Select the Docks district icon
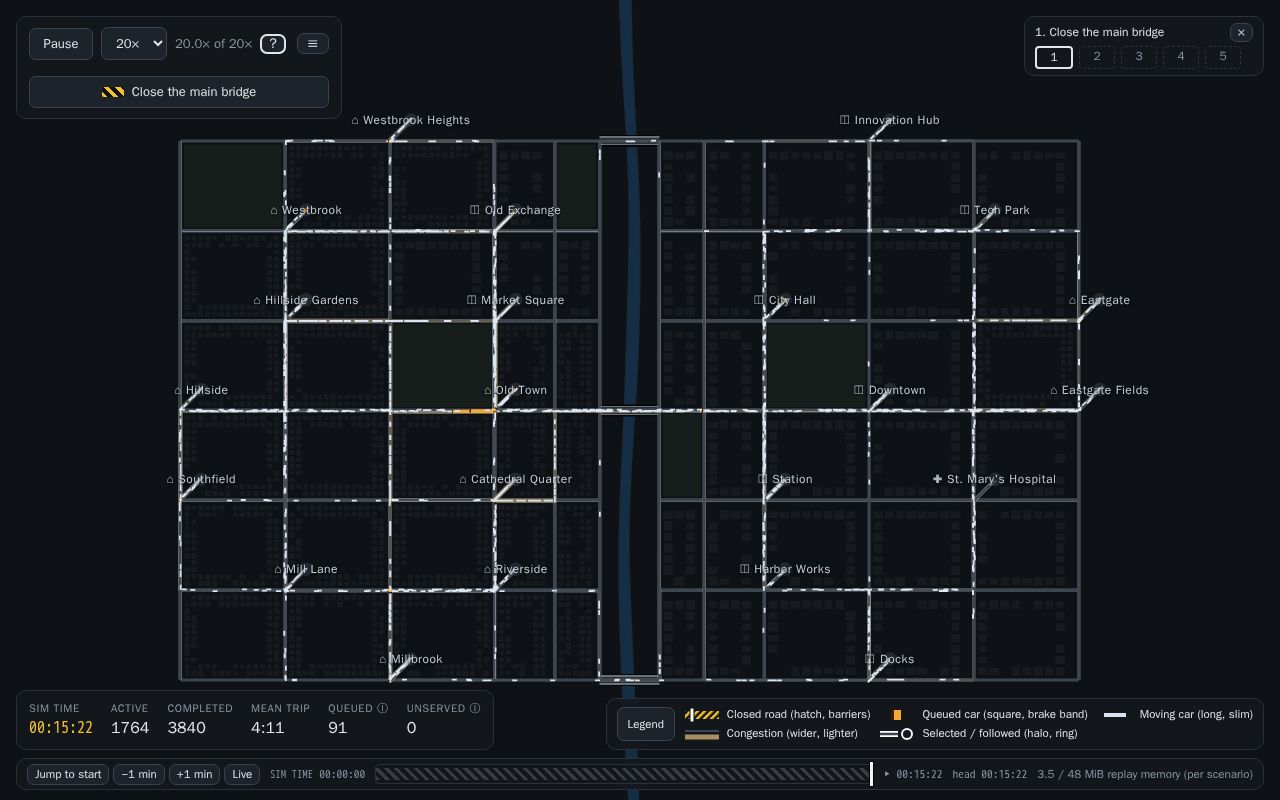Screen dimensions: 1280x800 (x=870, y=659)
